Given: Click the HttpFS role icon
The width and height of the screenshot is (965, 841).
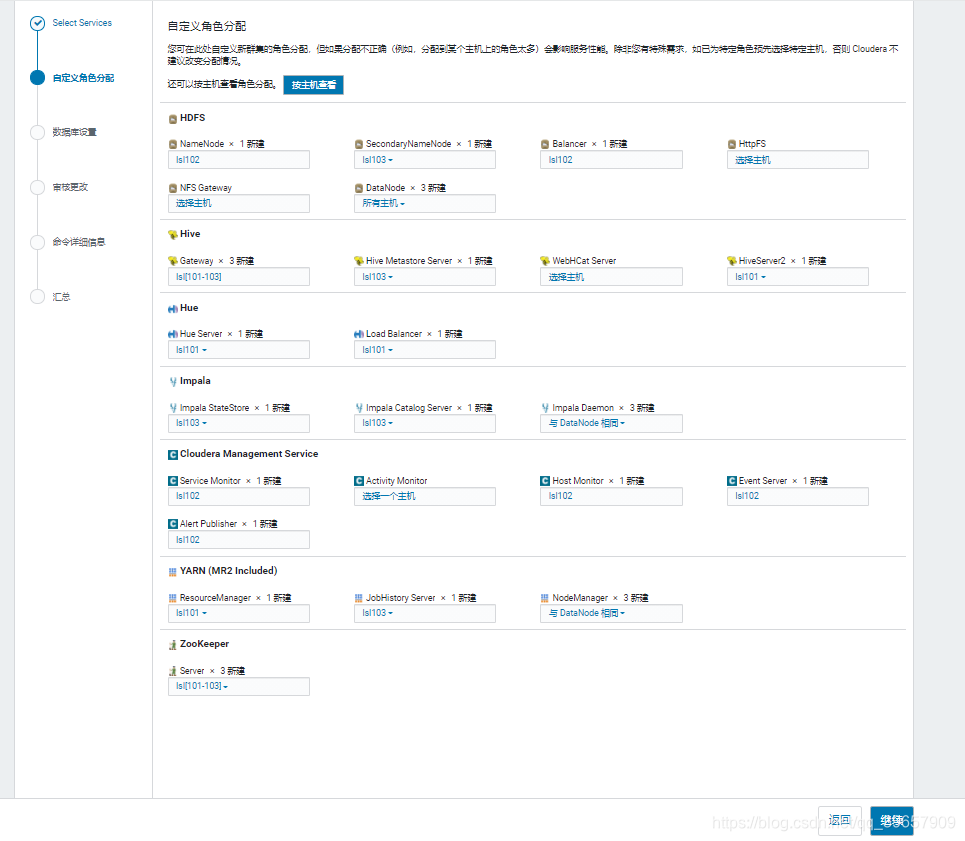Looking at the screenshot, I should (732, 144).
